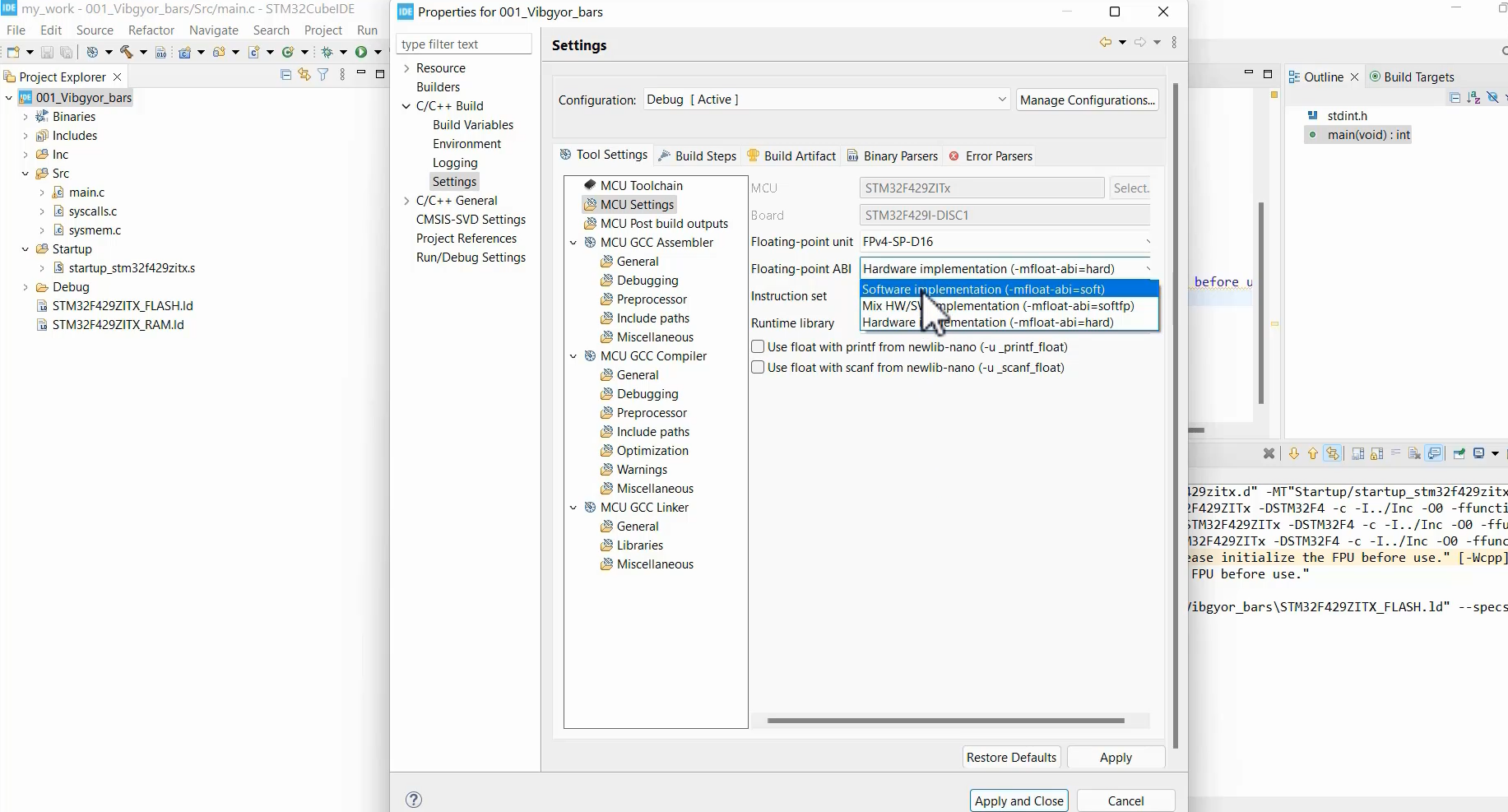This screenshot has width=1508, height=812.
Task: Click the Pin Console icon
Action: click(x=1459, y=453)
